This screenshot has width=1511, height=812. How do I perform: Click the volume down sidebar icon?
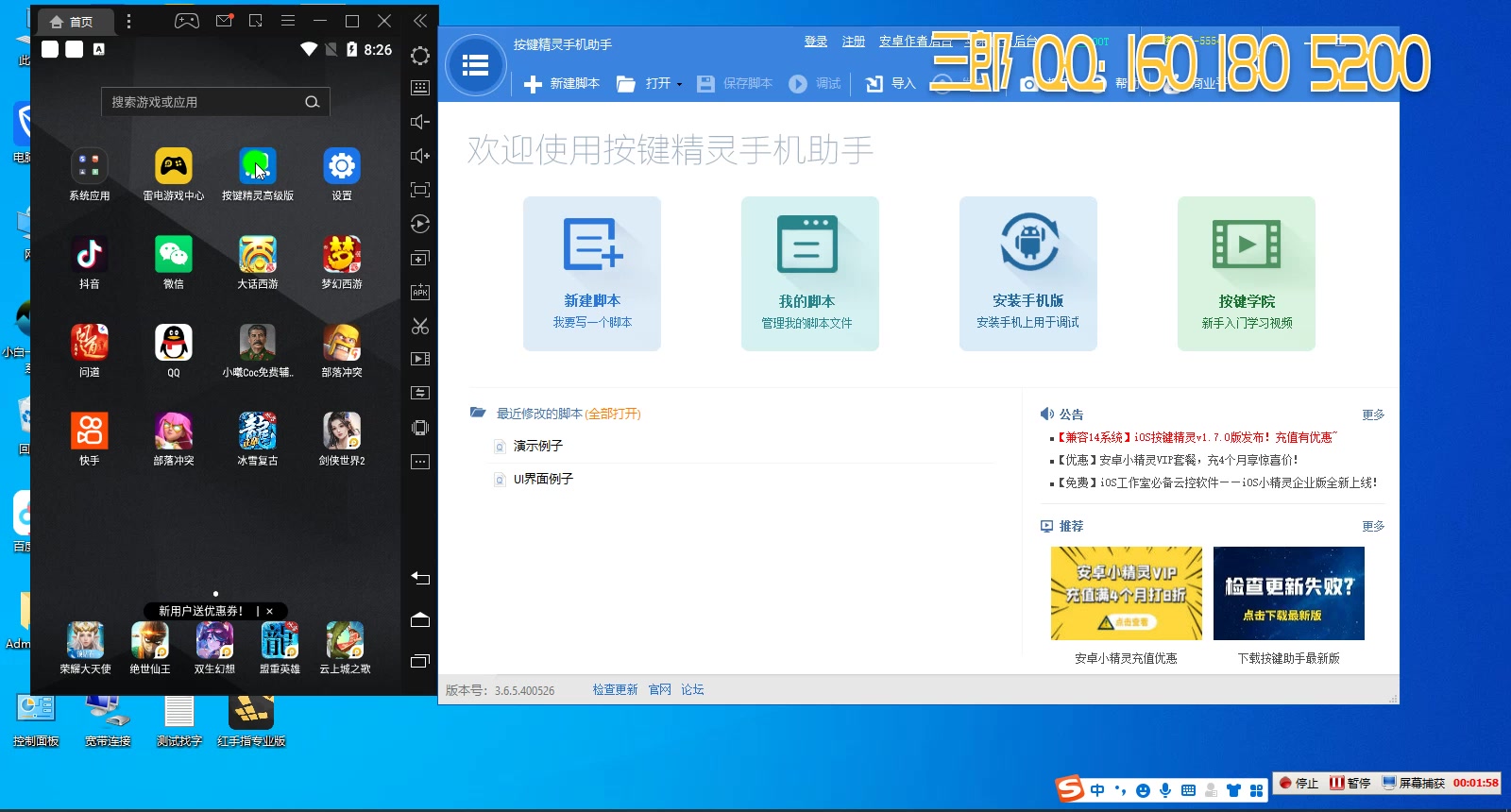(420, 122)
